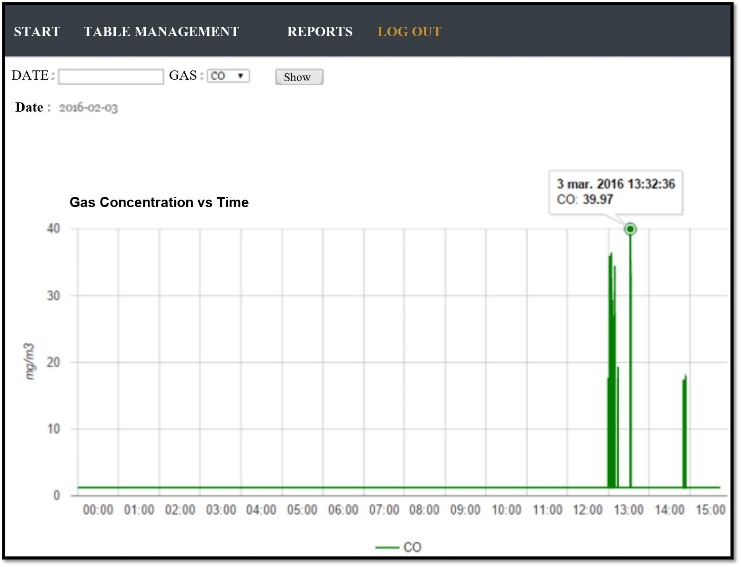Click the 40 value on the y-axis
The image size is (741, 567).
tap(52, 229)
